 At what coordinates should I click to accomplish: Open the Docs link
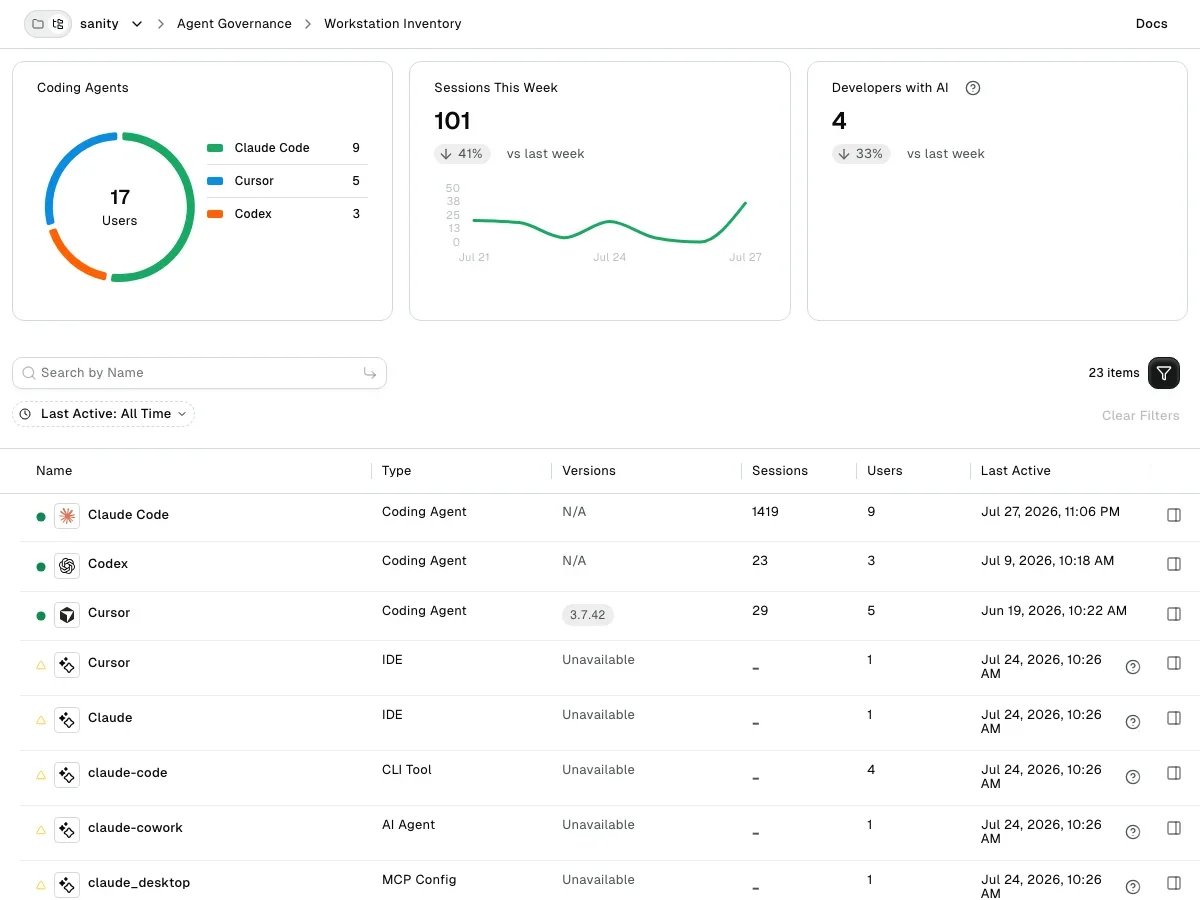1151,24
